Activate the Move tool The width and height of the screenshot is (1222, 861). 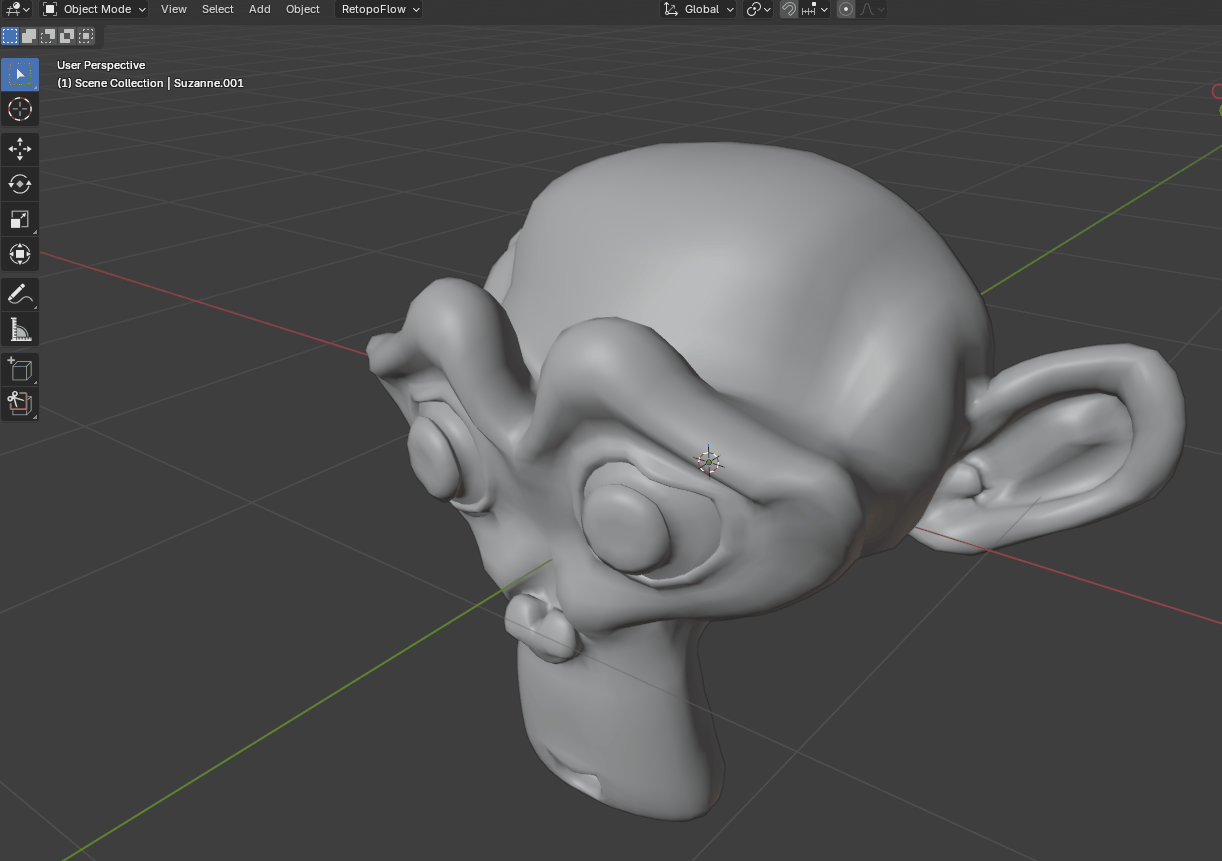[20, 150]
